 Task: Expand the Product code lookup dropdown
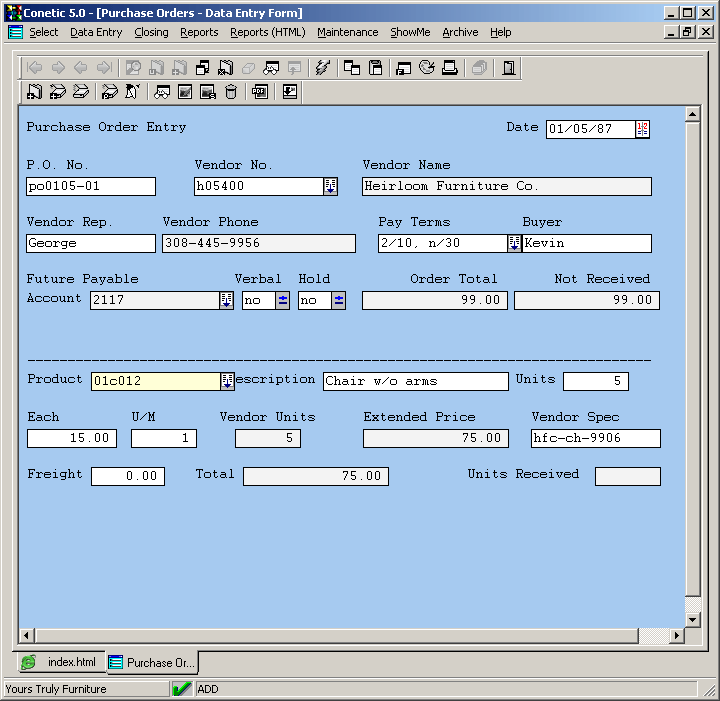(227, 381)
